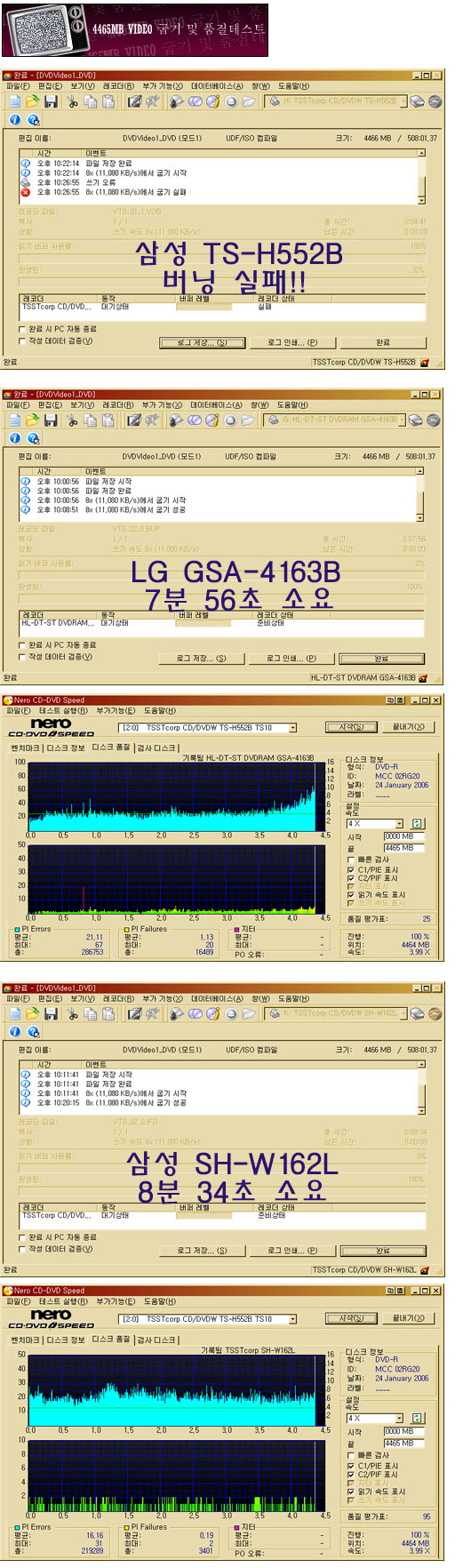471x1568 pixels.
Task: Toggle '작성 데이터 검증' in SH-W162L burn window
Action: pyautogui.click(x=22, y=1249)
